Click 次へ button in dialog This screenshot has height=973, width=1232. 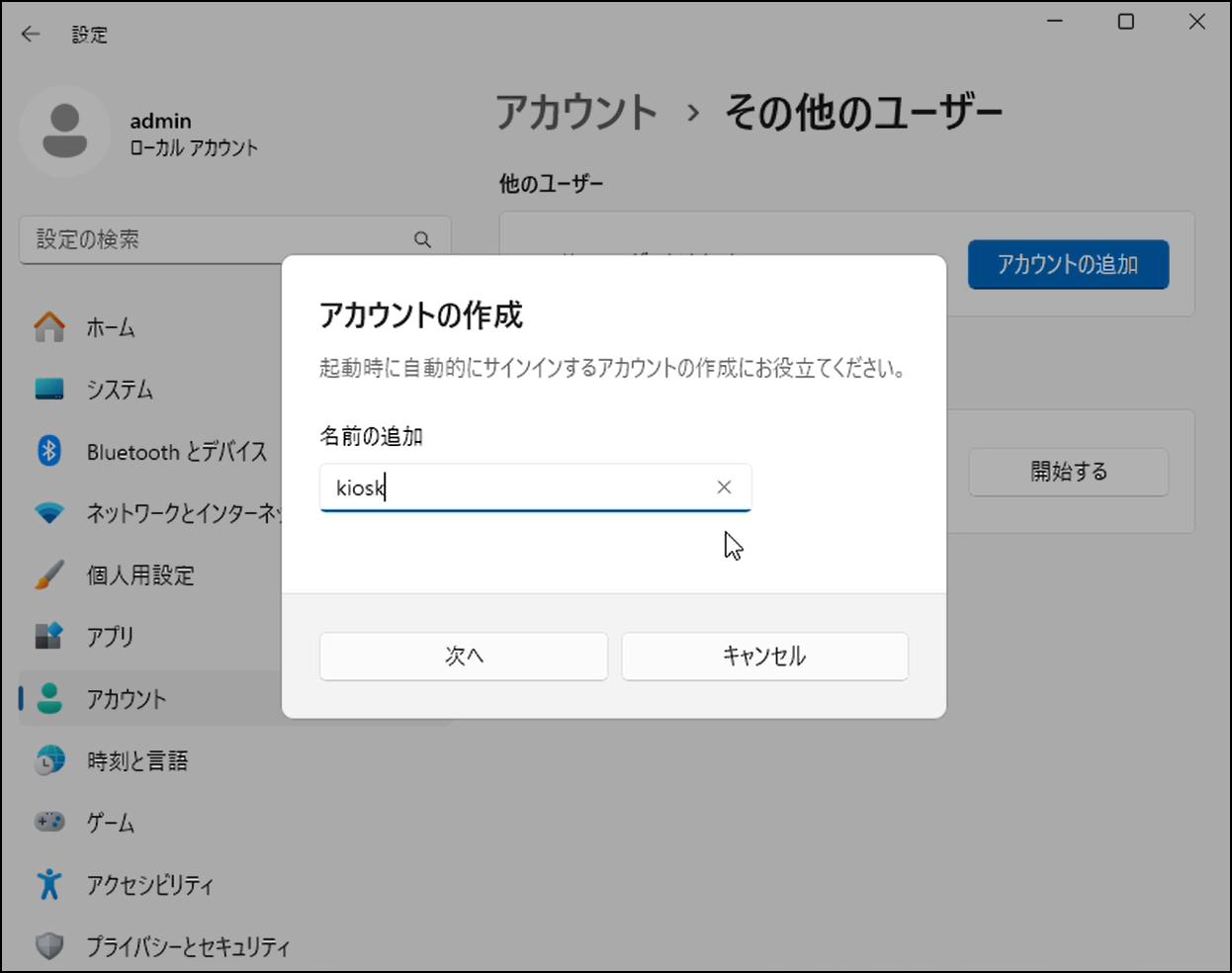tap(464, 656)
